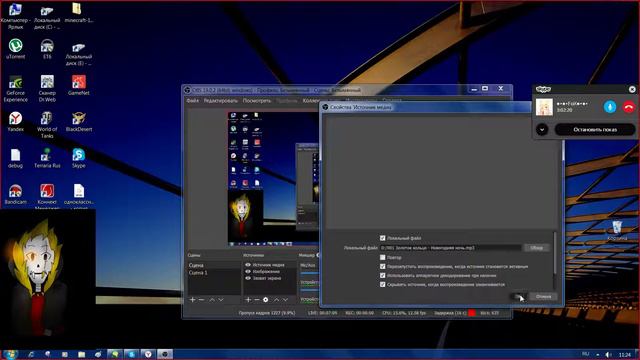This screenshot has height=360, width=640.
Task: Click the 'Отмена' cancel button
Action: click(543, 297)
